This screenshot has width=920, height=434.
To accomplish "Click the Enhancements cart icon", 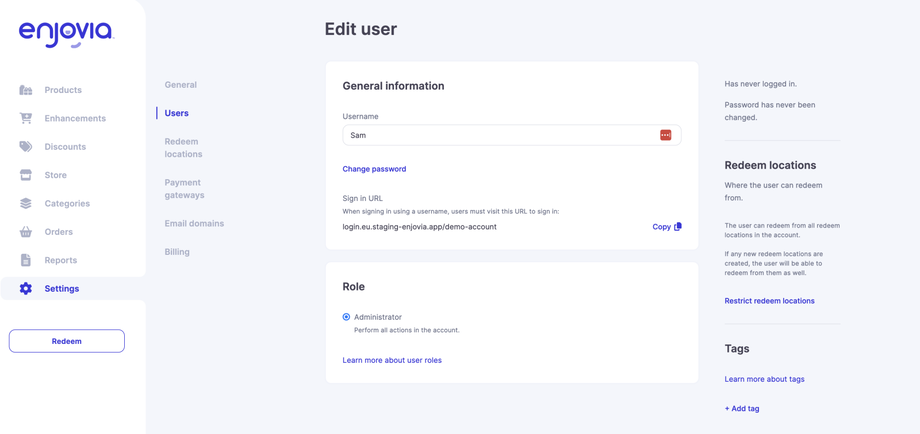I will point(26,118).
